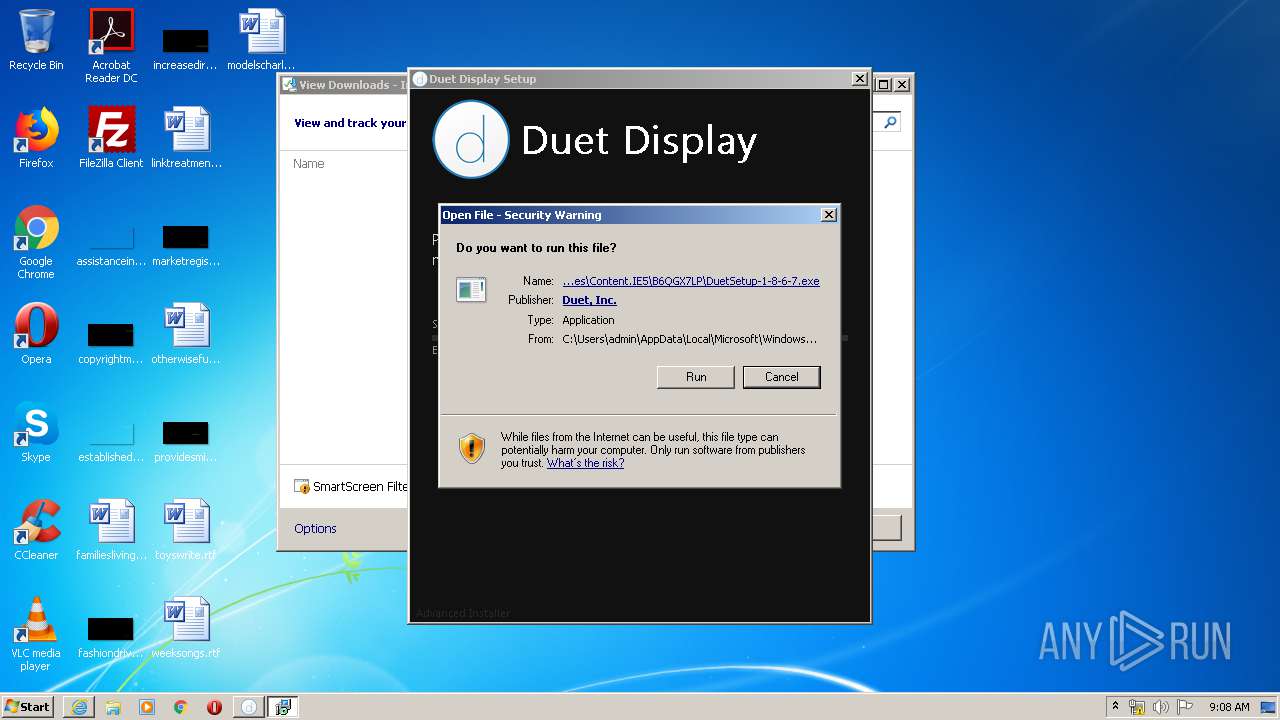Switch to Duet Display task on taskbar
Viewport: 1280px width, 720px height.
pyautogui.click(x=249, y=707)
